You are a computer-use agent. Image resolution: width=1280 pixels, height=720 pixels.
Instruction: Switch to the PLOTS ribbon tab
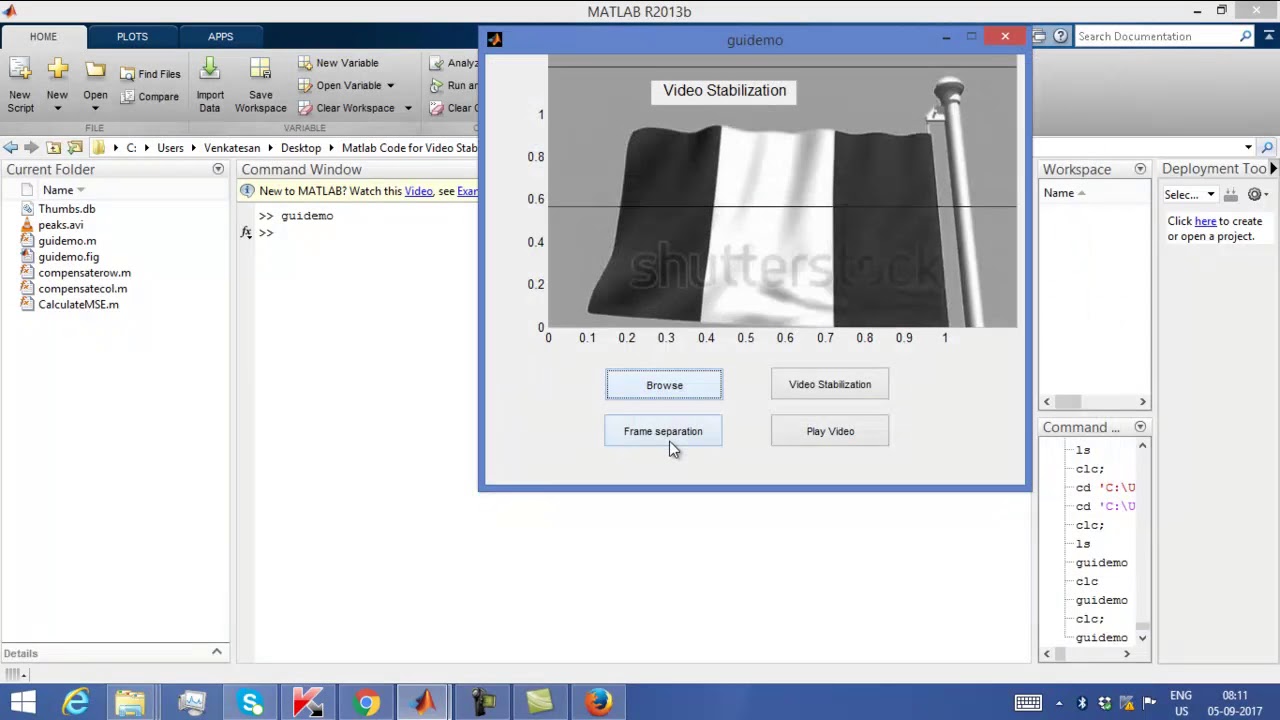point(132,37)
